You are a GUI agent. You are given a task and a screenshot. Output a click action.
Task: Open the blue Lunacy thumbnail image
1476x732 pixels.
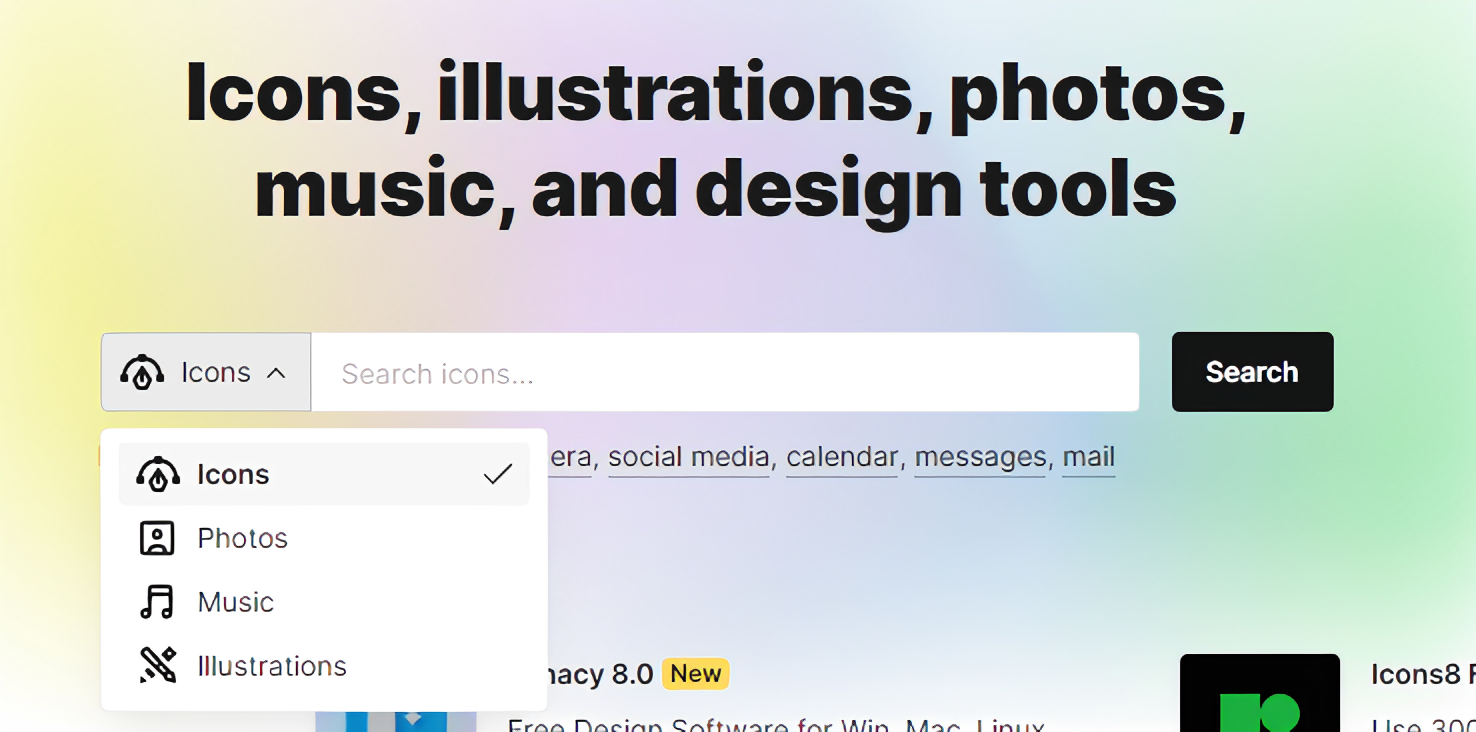(x=396, y=721)
